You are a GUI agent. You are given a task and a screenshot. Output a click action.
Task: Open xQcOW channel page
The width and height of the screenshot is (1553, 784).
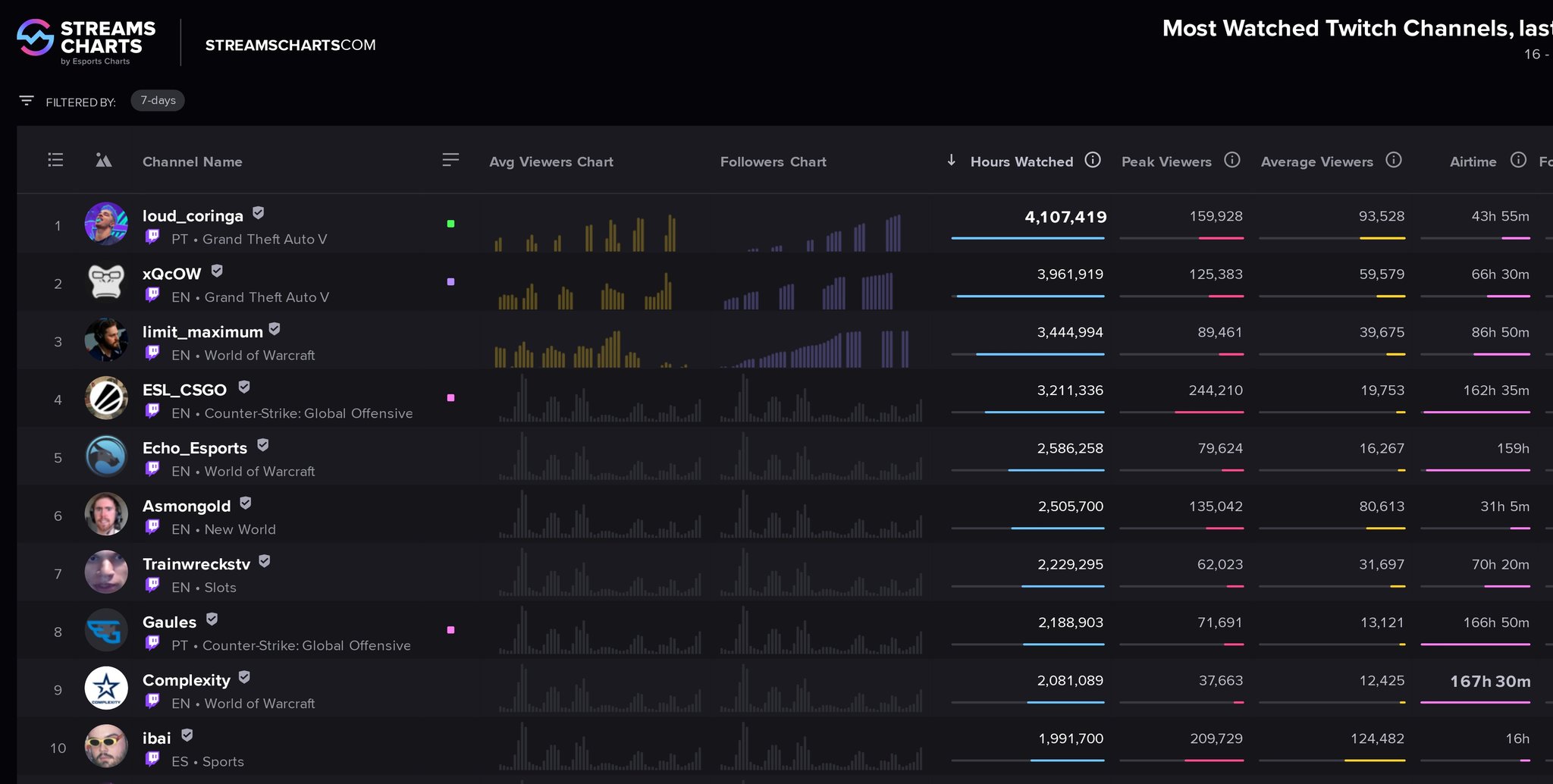(x=172, y=274)
